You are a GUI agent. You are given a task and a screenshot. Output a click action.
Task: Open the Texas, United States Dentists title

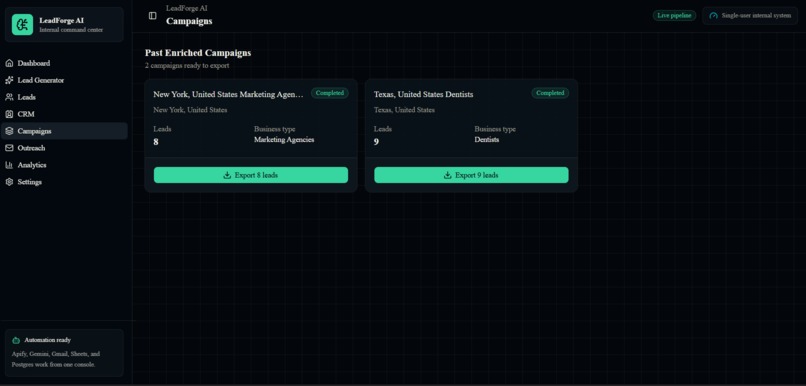click(x=424, y=95)
